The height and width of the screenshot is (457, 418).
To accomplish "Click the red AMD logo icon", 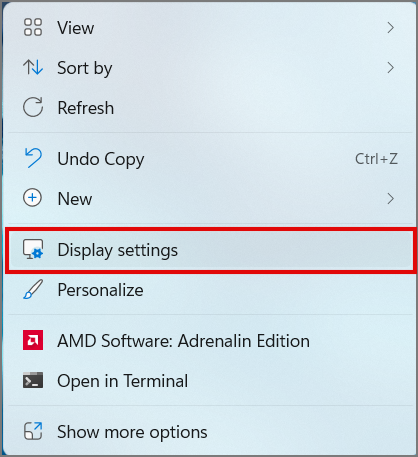I will click(33, 340).
